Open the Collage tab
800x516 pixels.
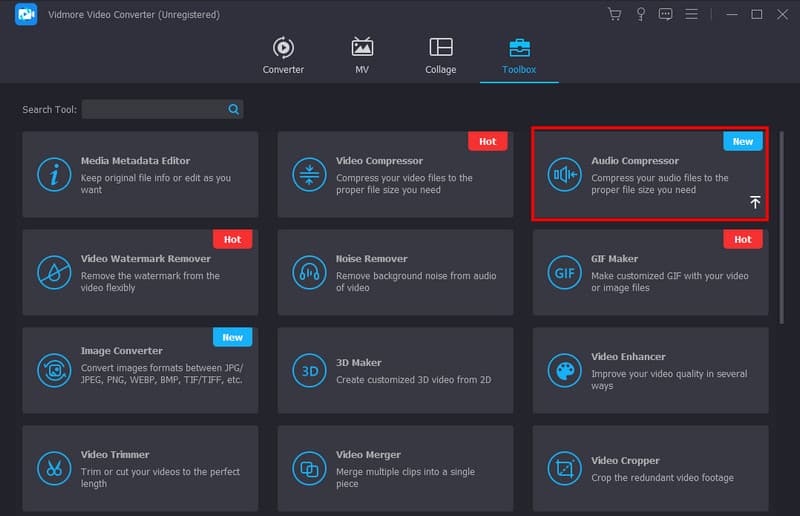(x=440, y=56)
